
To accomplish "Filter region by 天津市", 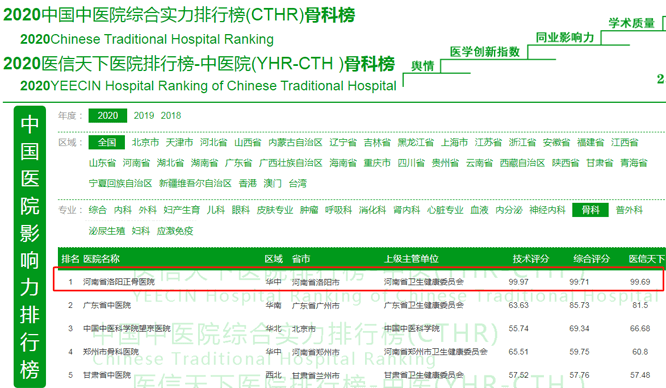I will coord(179,142).
